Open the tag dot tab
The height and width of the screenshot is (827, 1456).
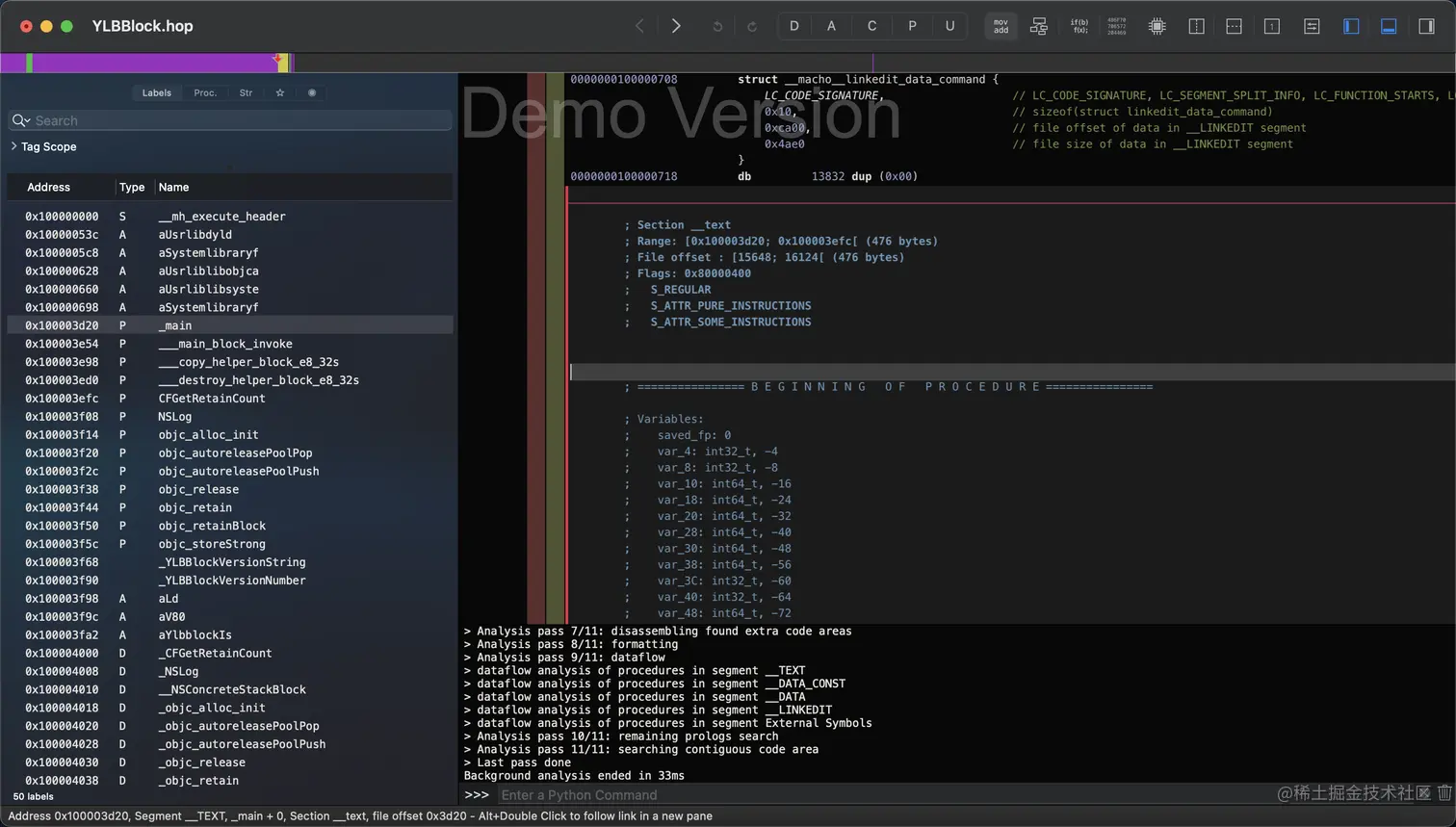(x=312, y=93)
